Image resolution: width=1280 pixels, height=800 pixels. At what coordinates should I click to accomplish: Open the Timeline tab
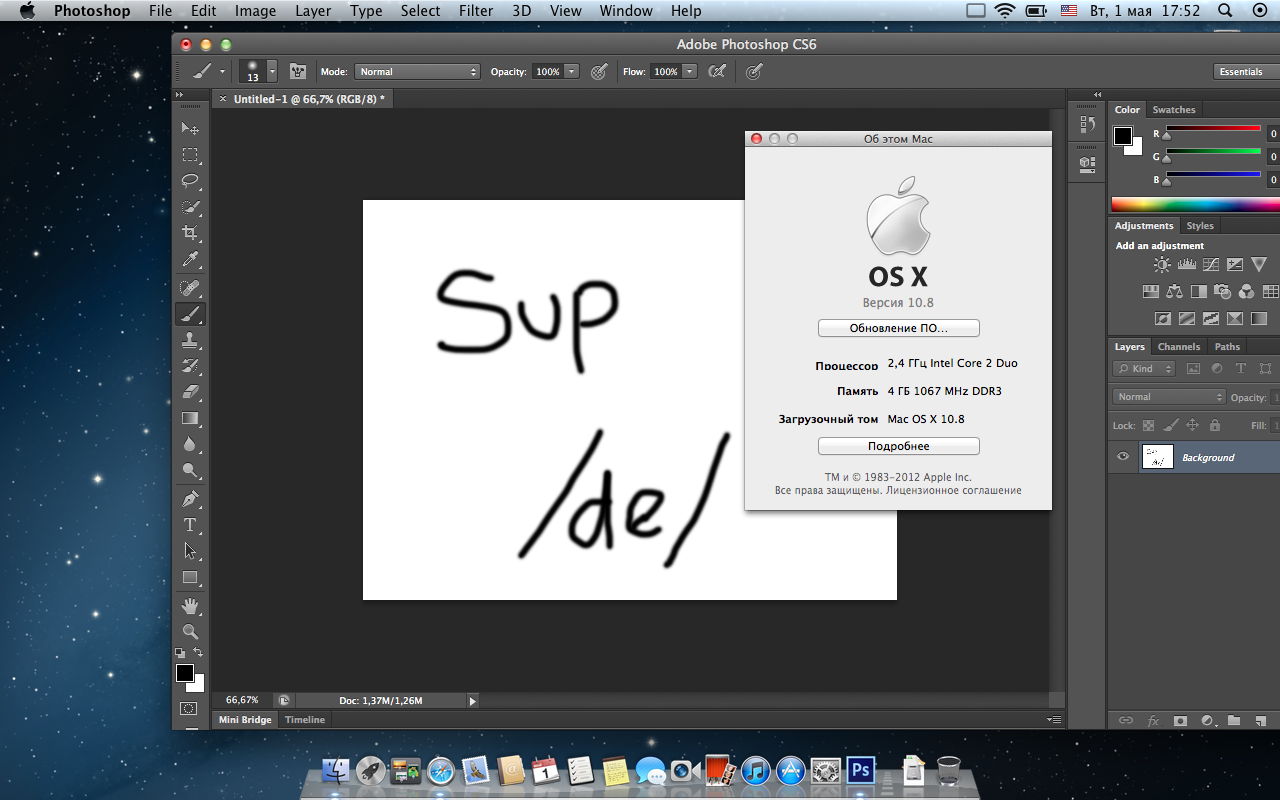(x=305, y=720)
